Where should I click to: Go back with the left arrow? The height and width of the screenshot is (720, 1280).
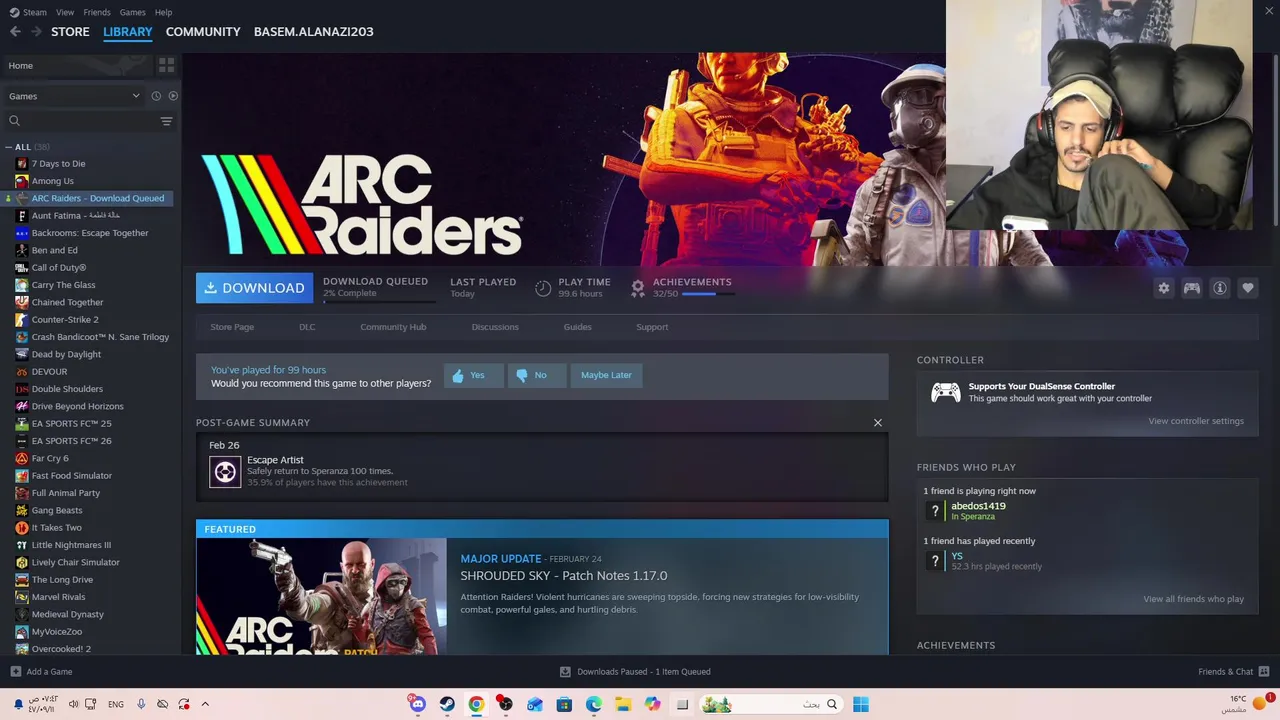point(15,32)
